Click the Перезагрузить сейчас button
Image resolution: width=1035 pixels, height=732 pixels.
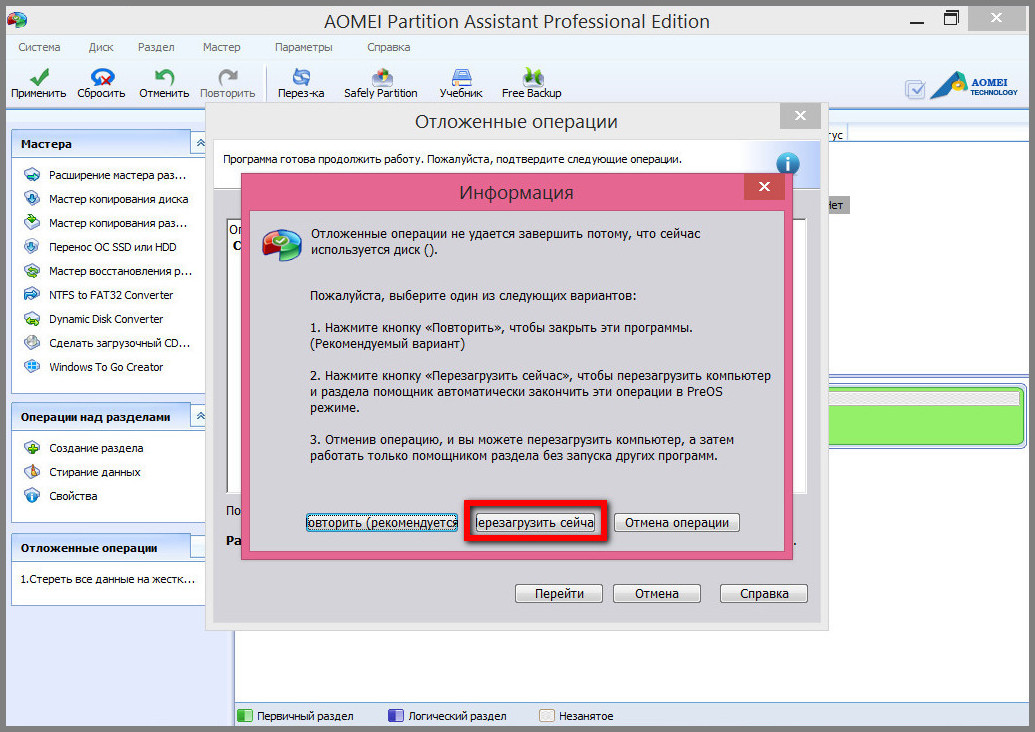point(535,523)
